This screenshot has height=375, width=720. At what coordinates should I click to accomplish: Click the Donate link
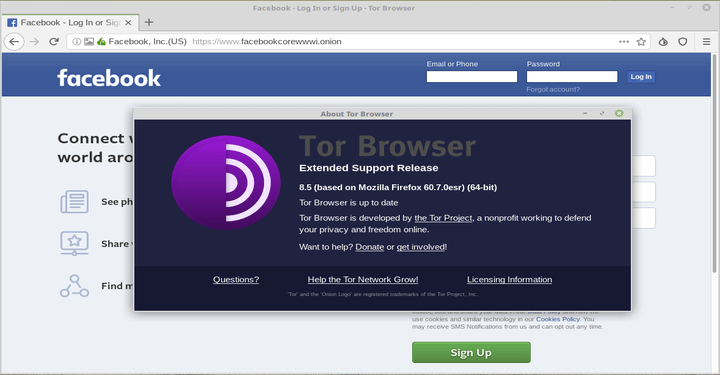(370, 247)
